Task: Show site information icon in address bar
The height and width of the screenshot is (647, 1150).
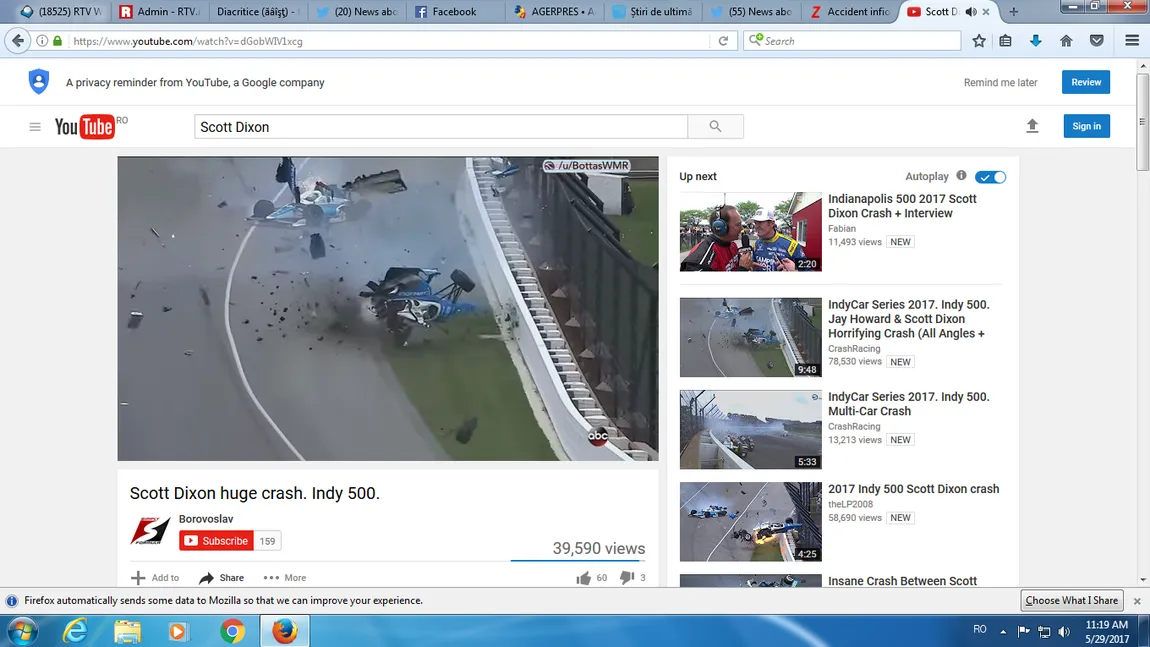Action: tap(42, 41)
